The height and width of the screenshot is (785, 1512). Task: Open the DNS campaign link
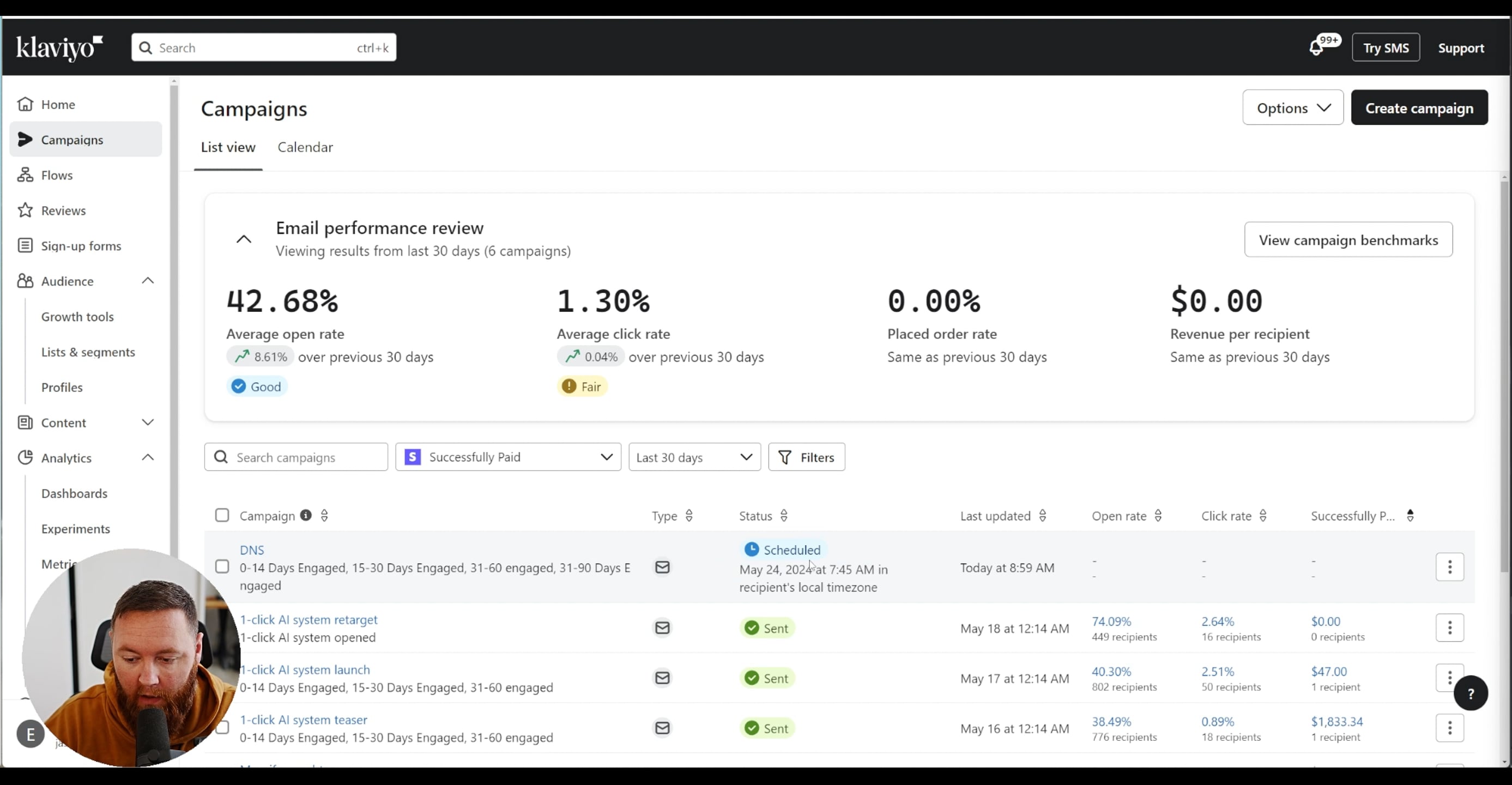pos(252,549)
